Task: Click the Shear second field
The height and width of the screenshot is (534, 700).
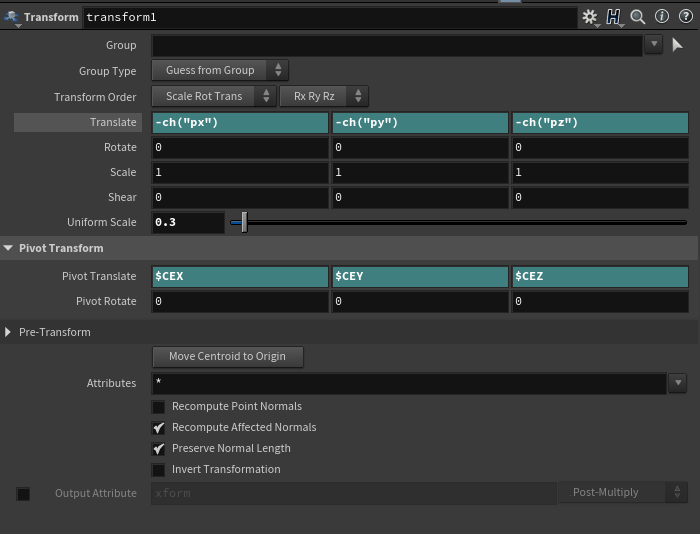Action: [x=420, y=198]
